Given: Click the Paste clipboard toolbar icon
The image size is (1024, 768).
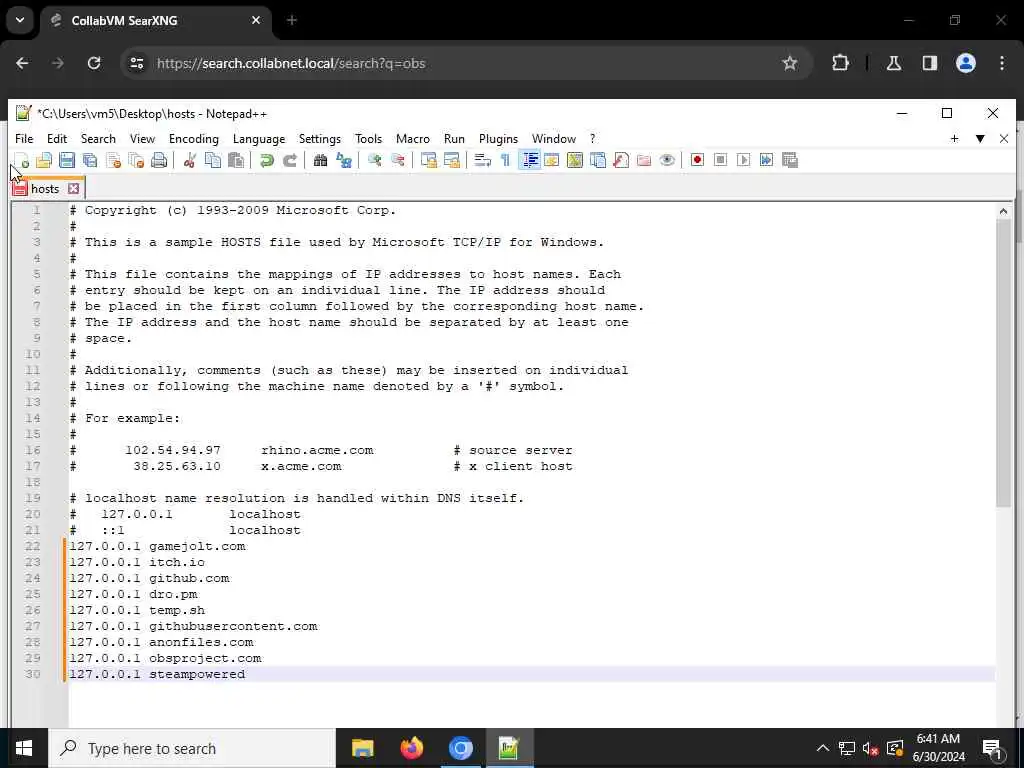Looking at the screenshot, I should pyautogui.click(x=236, y=160).
